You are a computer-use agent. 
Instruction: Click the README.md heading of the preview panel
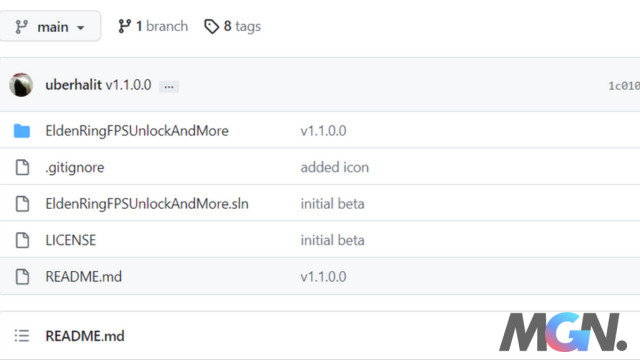(x=85, y=336)
